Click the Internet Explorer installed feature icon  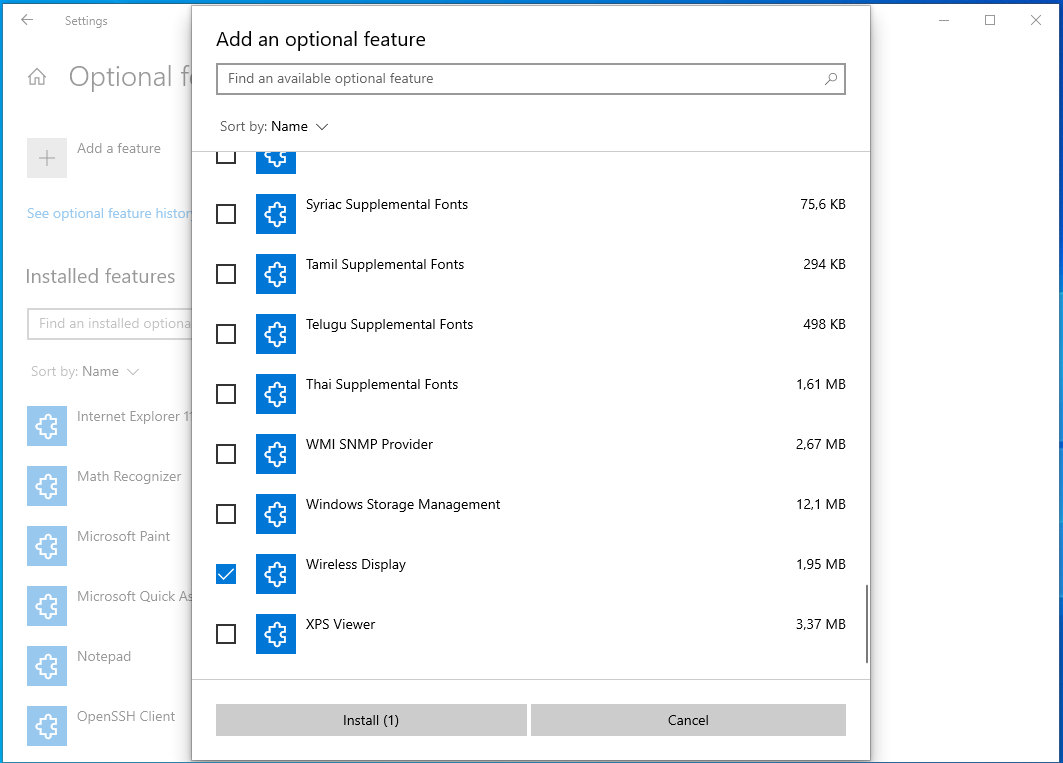[x=47, y=426]
